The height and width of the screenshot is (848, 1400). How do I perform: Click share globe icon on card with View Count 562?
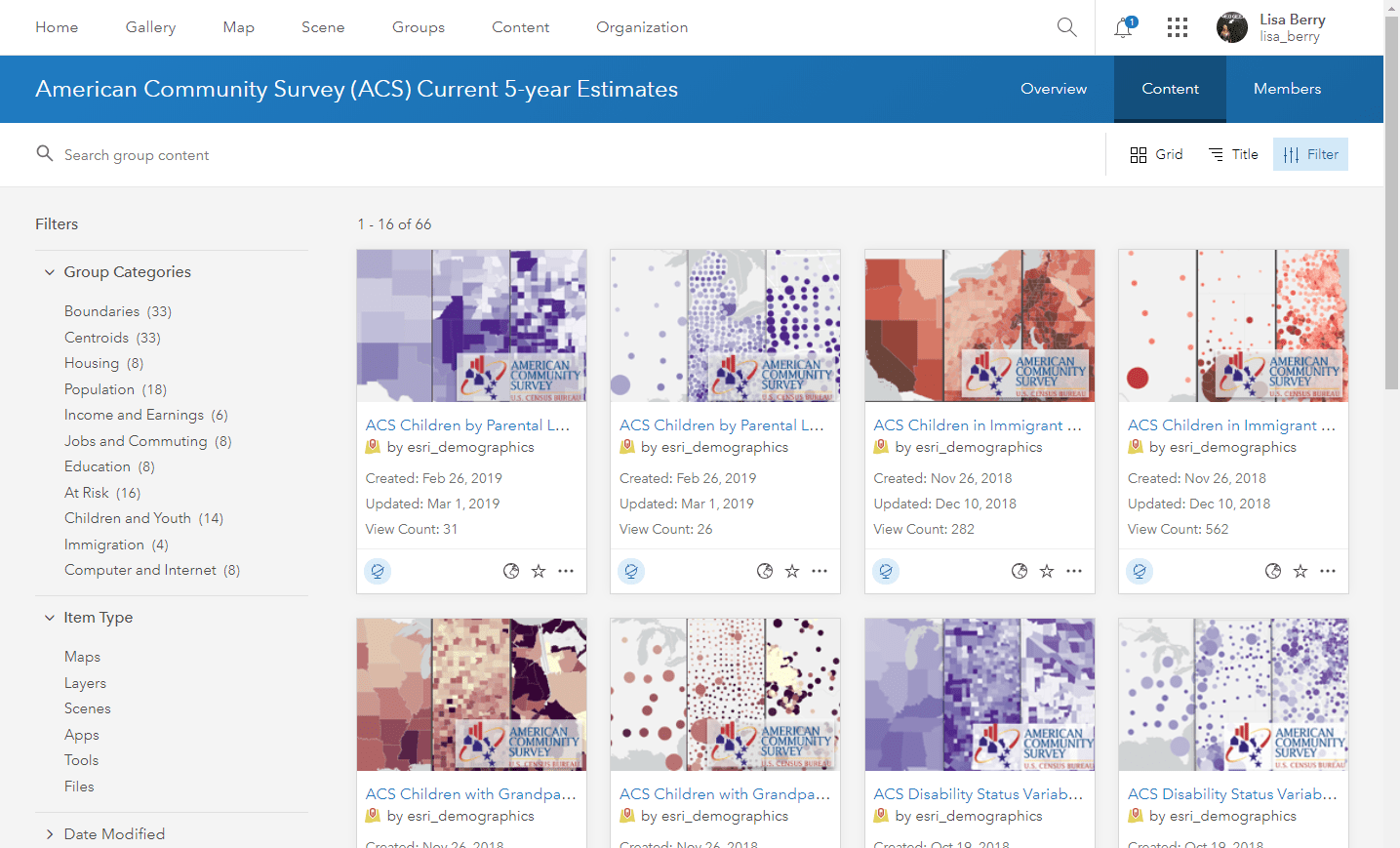coord(1273,571)
